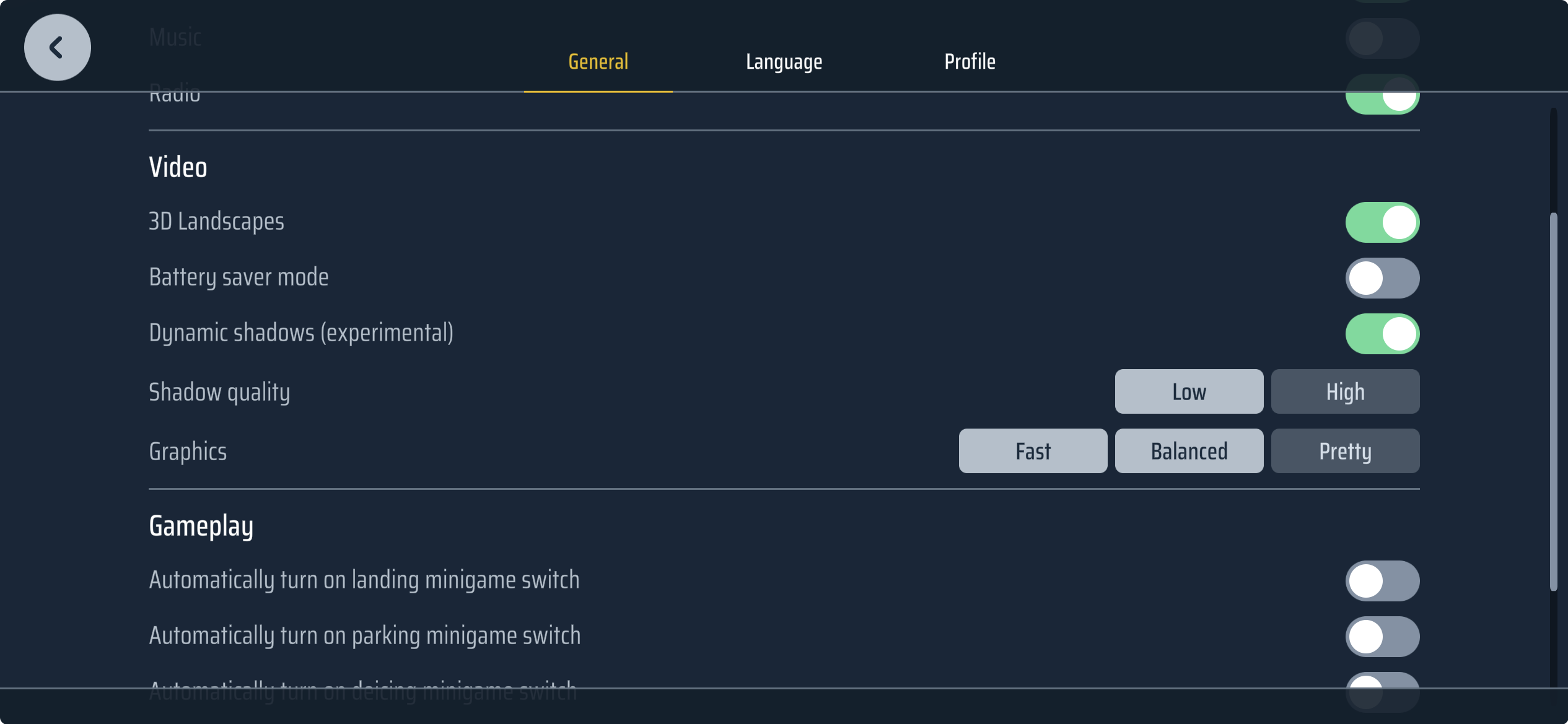Image resolution: width=1568 pixels, height=724 pixels.
Task: Choose Fast graphics option
Action: tap(1033, 451)
